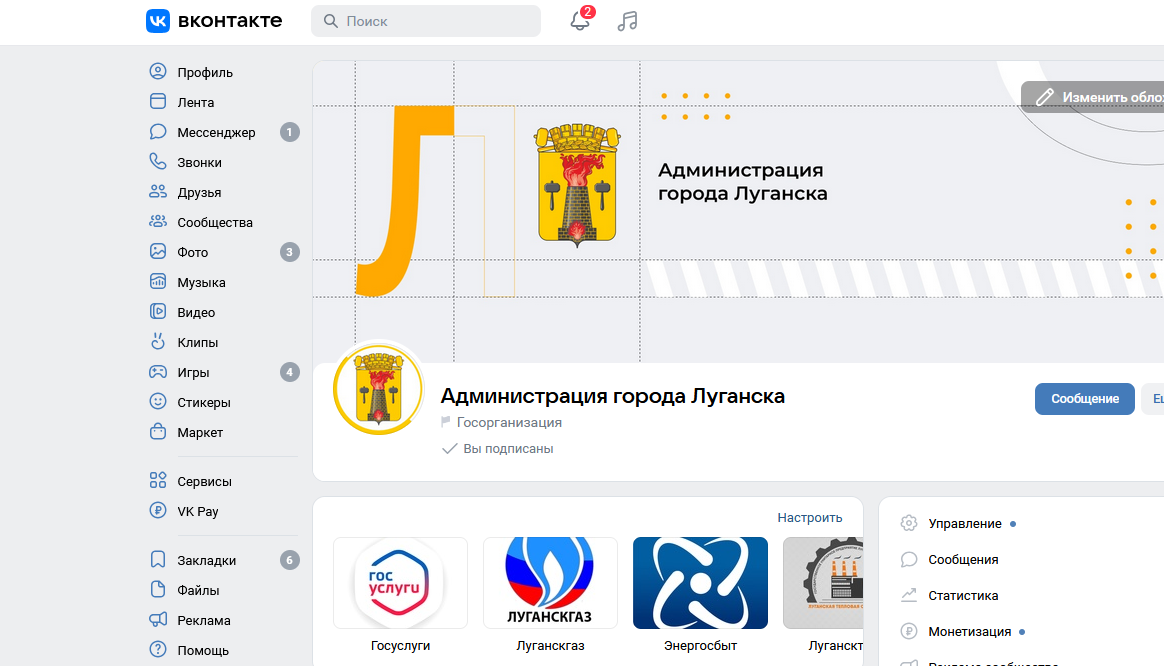Open Звонки in the sidebar
Viewport: 1164px width, 666px height.
(x=199, y=163)
